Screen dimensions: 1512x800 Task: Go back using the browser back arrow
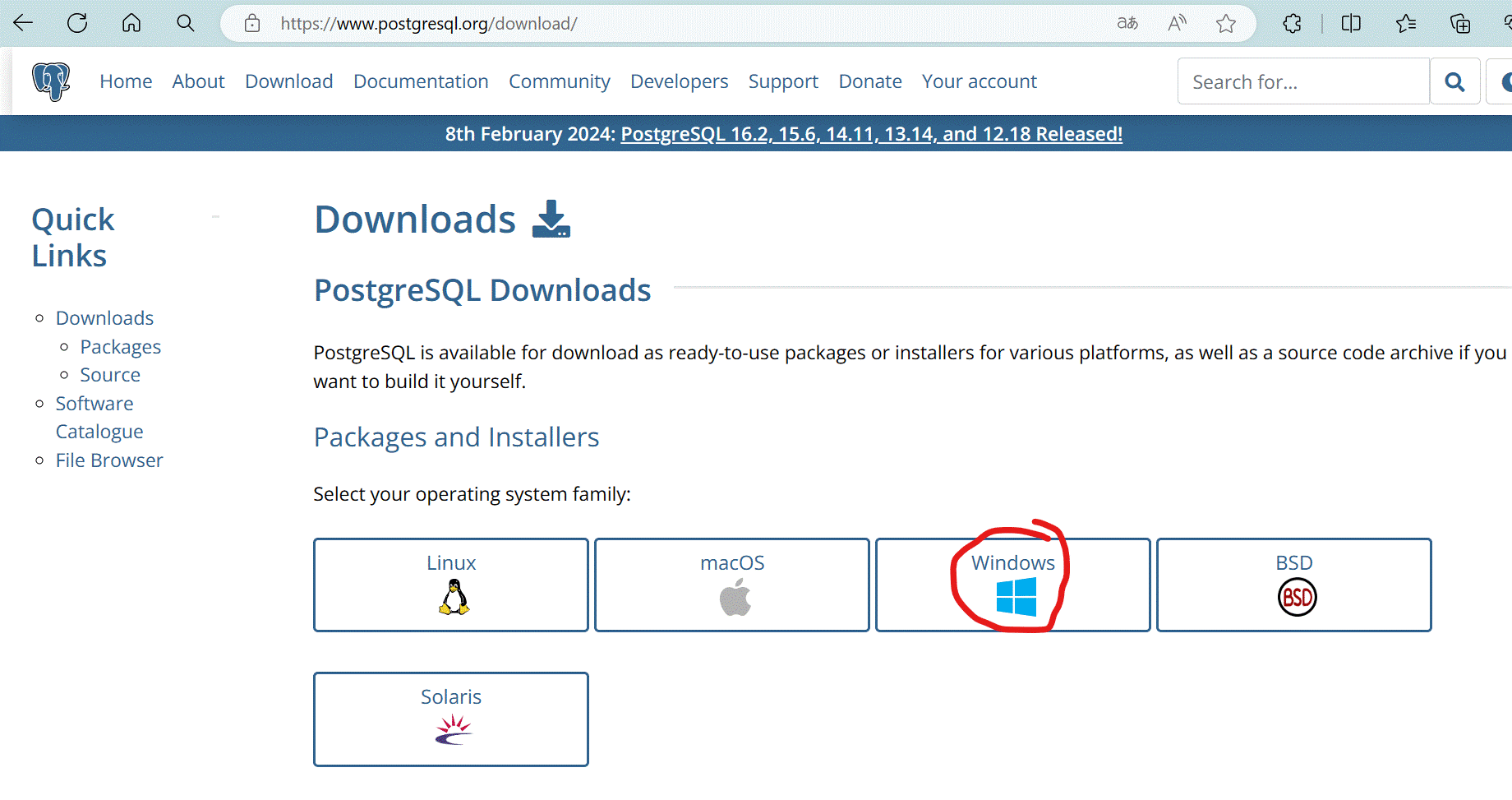tap(24, 23)
